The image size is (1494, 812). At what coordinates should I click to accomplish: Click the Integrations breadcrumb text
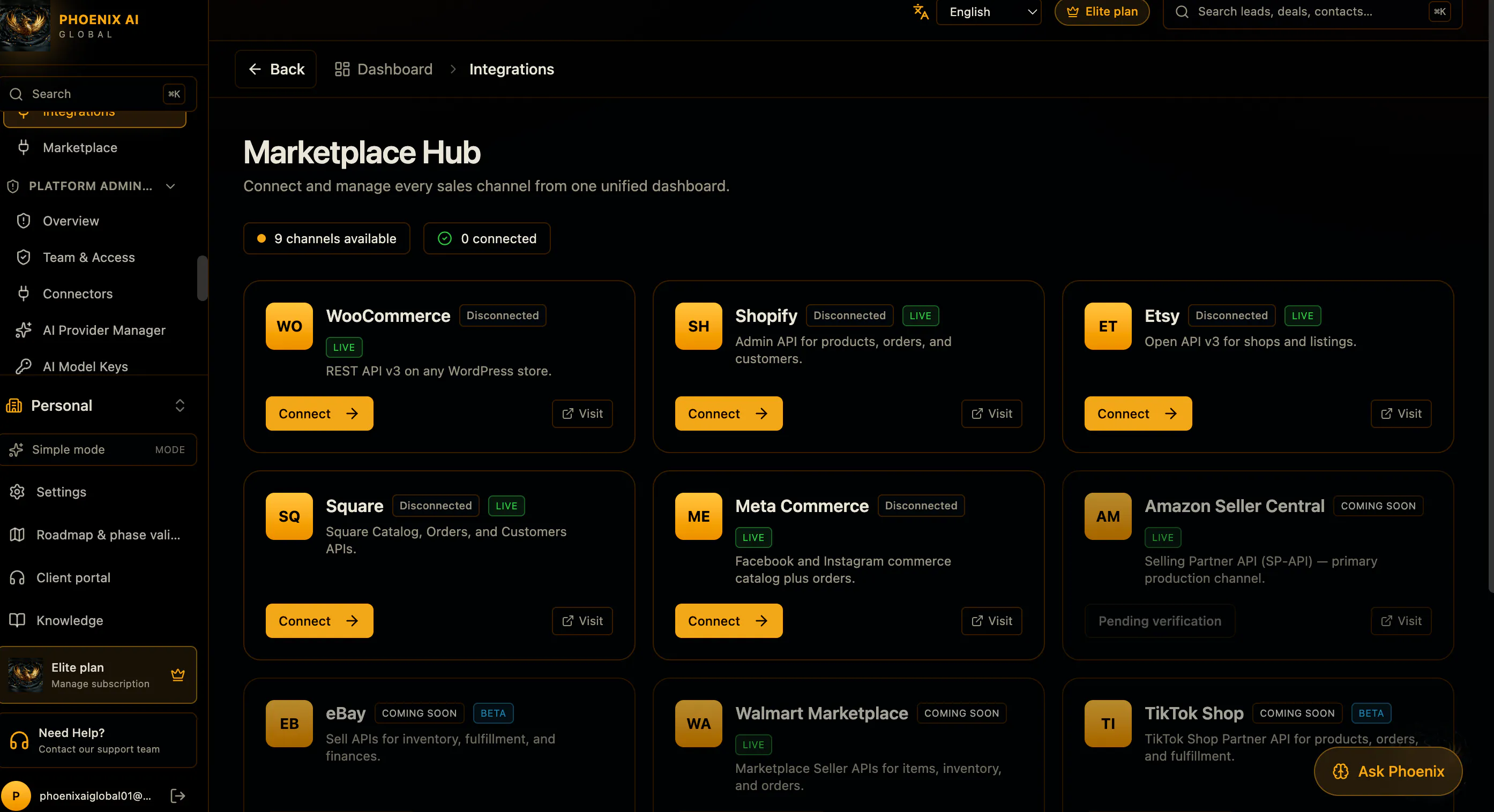point(512,69)
